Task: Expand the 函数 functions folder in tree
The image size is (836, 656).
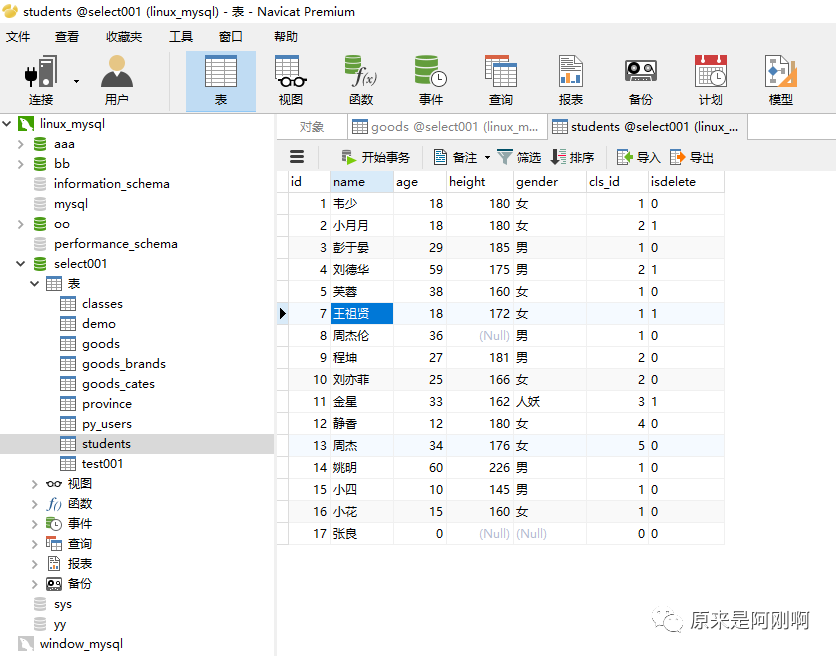Action: [35, 504]
